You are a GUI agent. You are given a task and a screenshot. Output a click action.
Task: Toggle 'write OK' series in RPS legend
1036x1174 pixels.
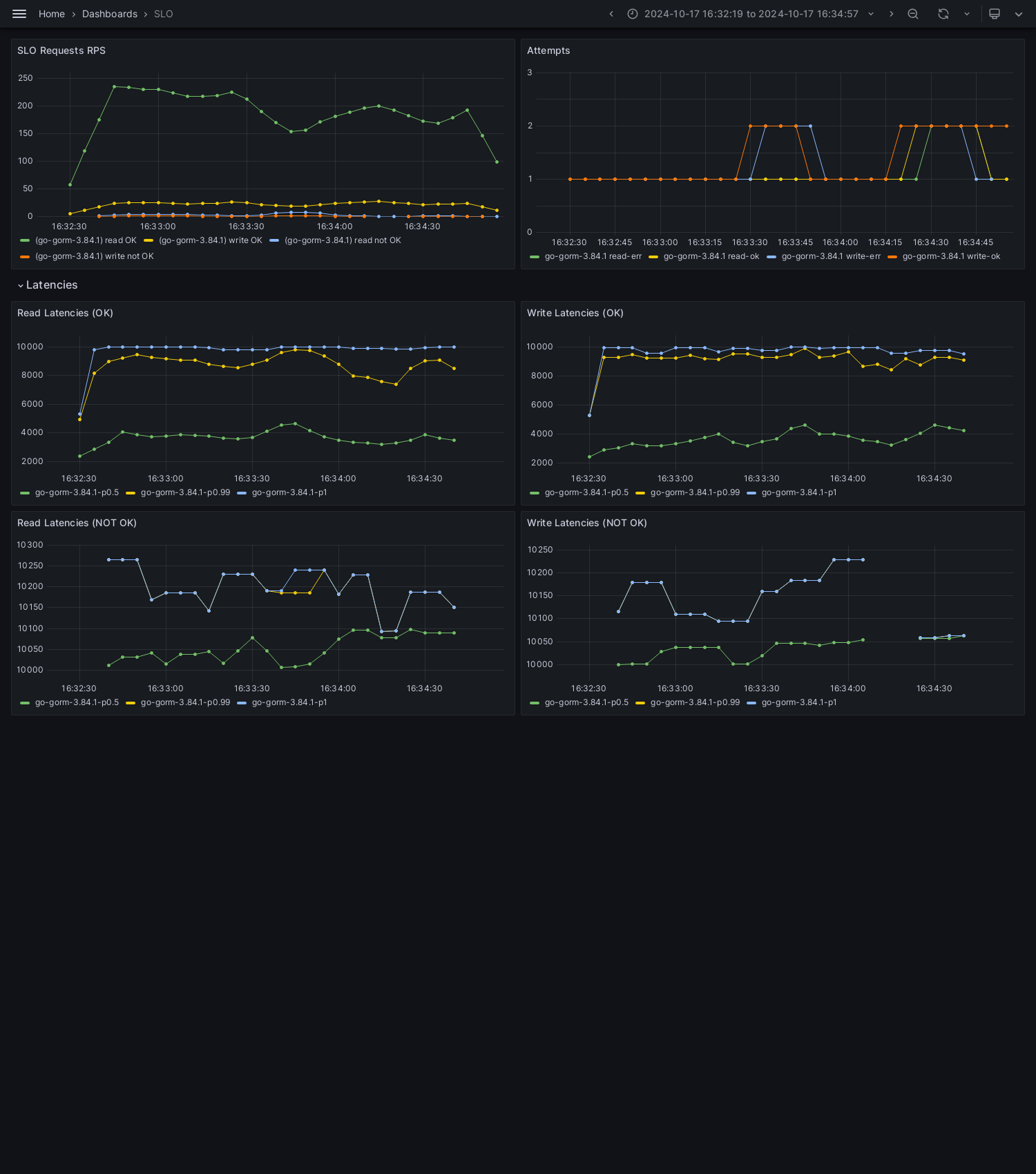click(211, 240)
